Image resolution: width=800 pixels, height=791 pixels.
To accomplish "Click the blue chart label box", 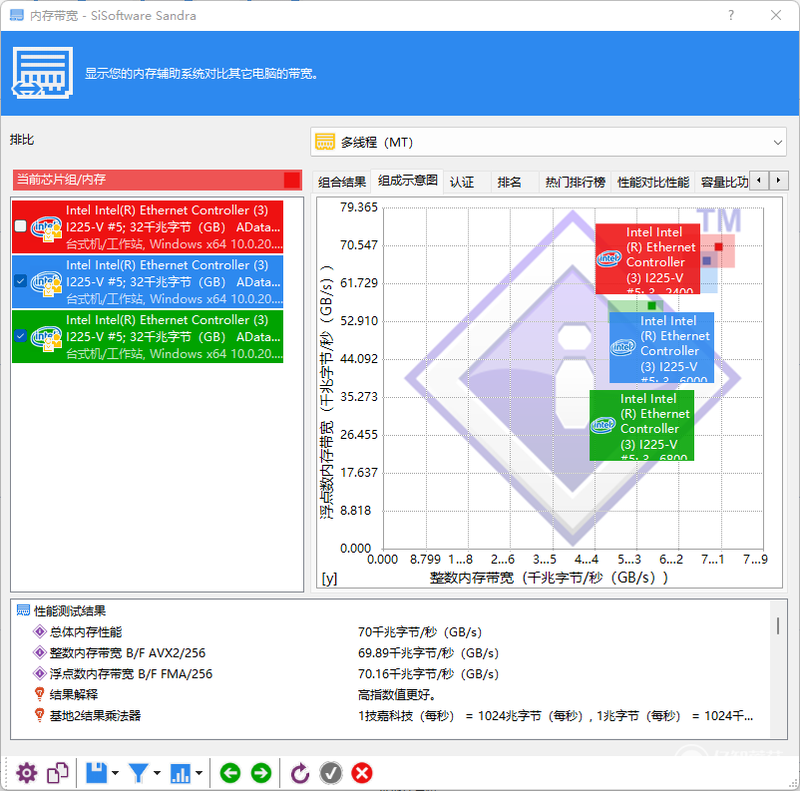I will pyautogui.click(x=661, y=348).
